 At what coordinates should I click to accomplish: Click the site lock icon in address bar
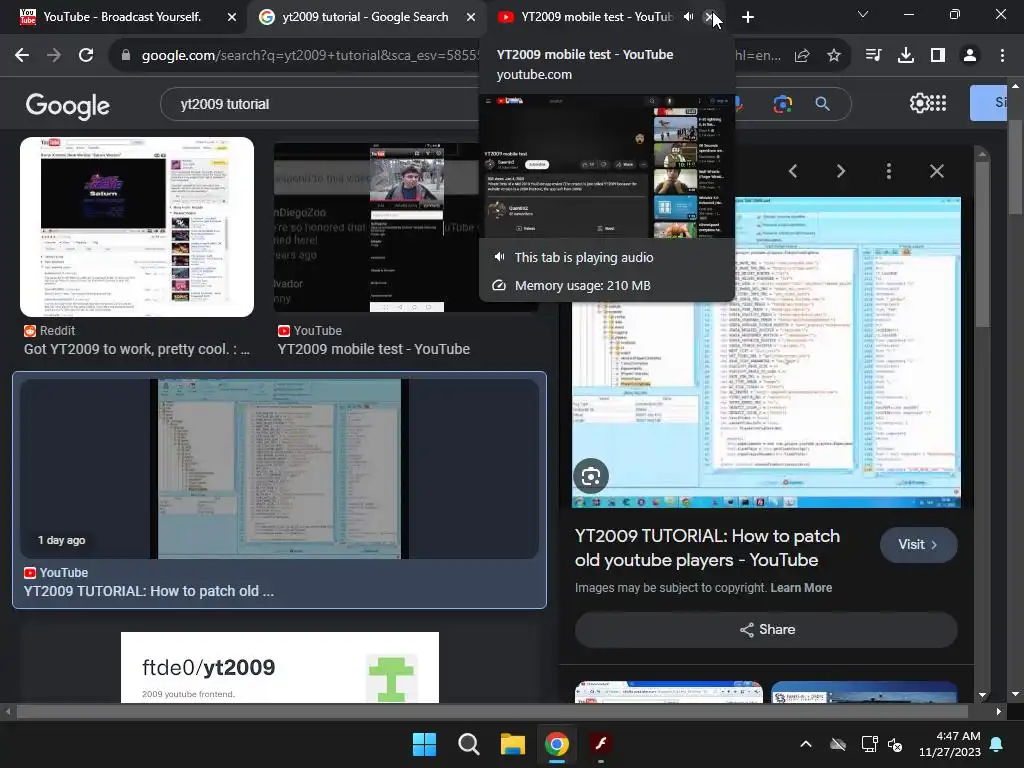[126, 56]
